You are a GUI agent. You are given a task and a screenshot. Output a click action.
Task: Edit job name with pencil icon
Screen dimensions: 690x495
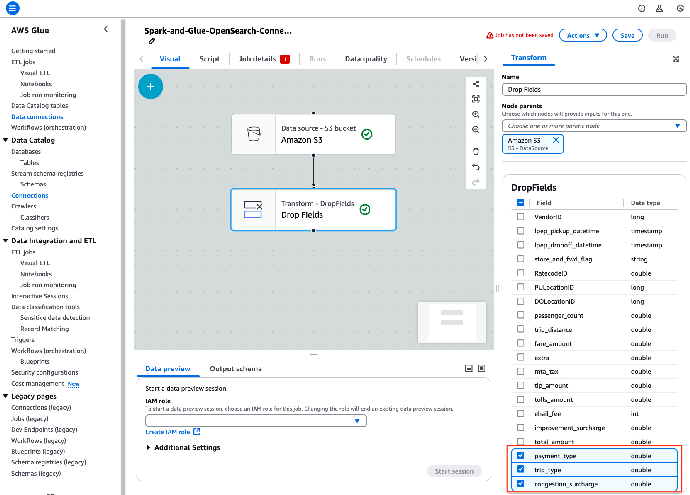pos(152,41)
